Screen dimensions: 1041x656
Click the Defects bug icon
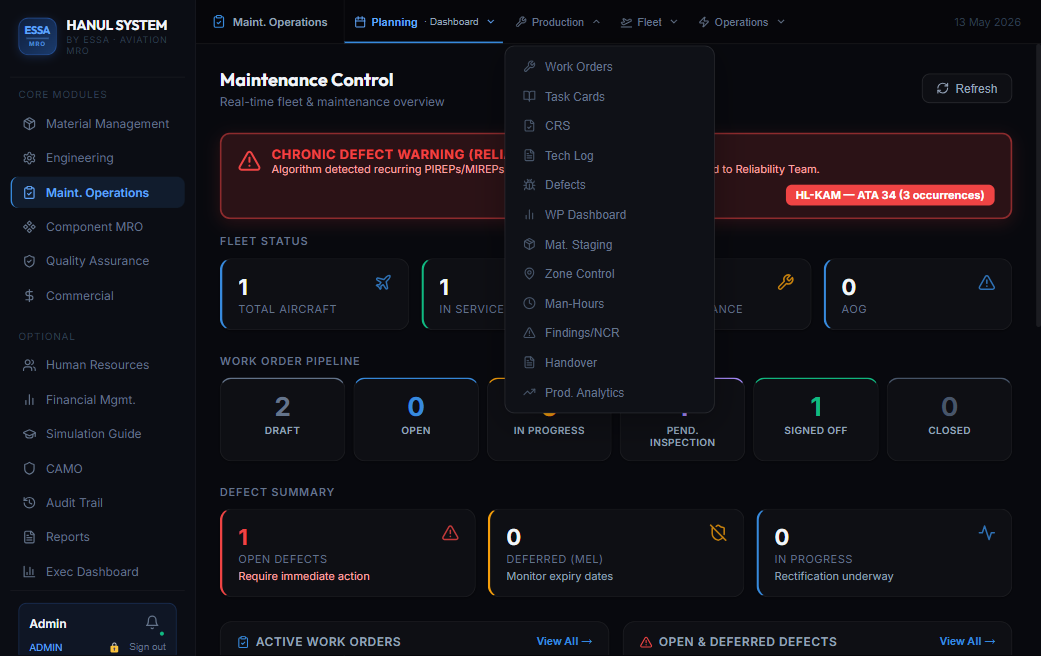[529, 185]
